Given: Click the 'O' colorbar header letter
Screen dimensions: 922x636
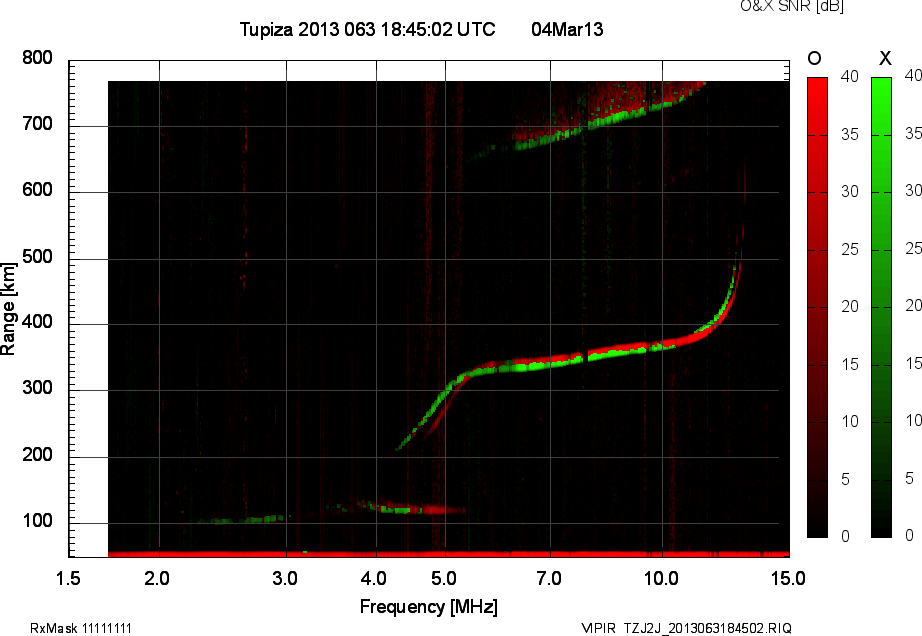Looking at the screenshot, I should coord(814,58).
